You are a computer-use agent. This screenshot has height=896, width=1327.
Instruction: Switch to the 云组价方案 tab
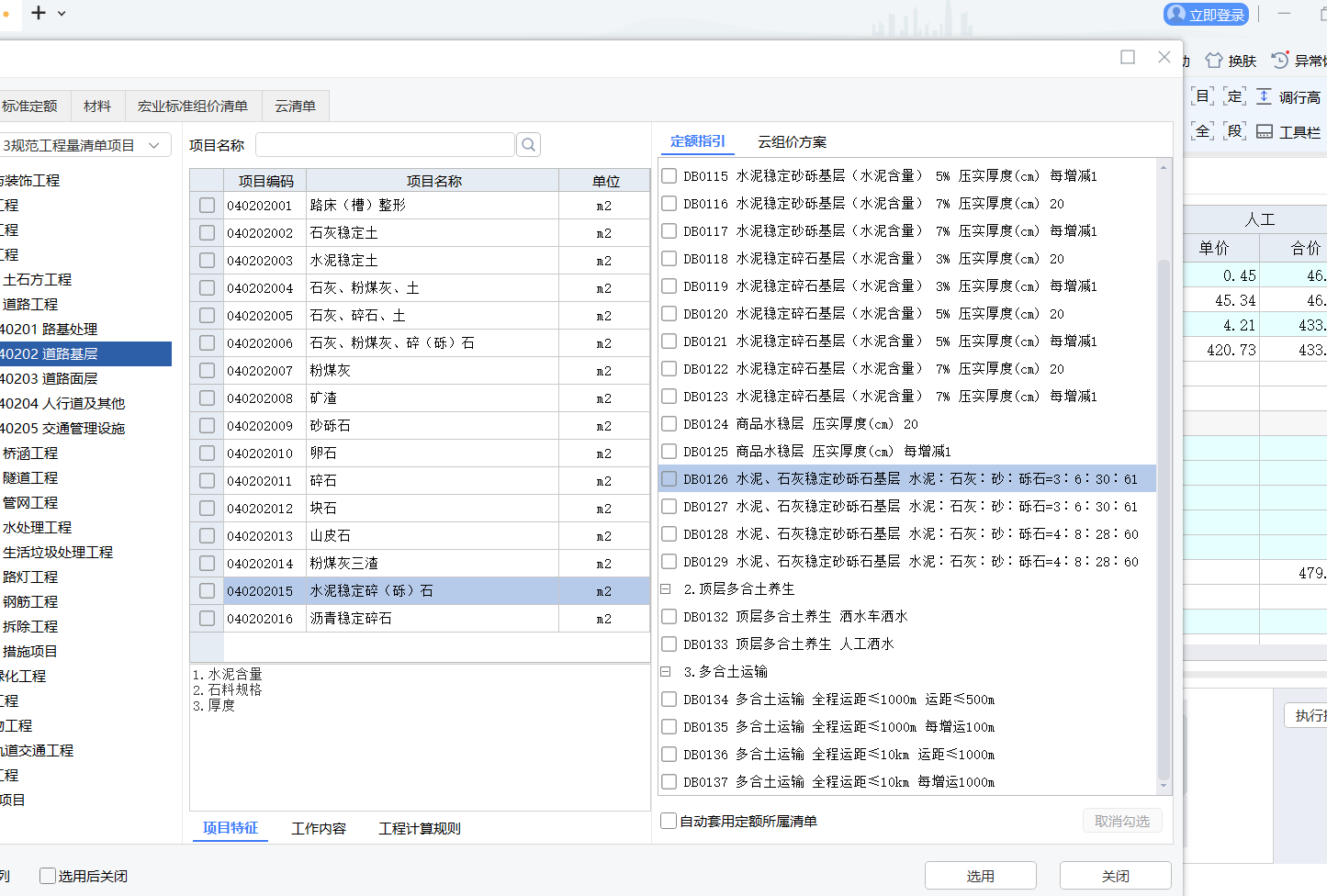(x=792, y=142)
